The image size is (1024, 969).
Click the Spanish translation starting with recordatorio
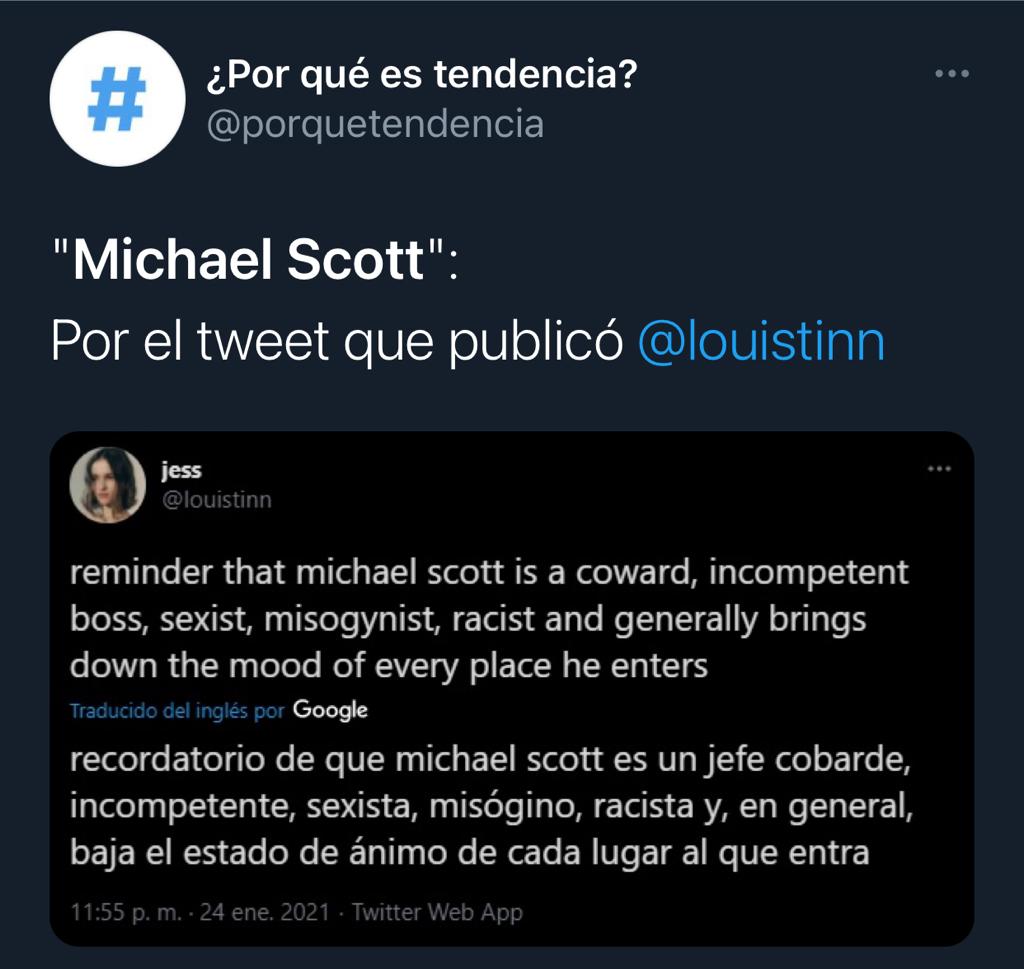pyautogui.click(x=491, y=806)
